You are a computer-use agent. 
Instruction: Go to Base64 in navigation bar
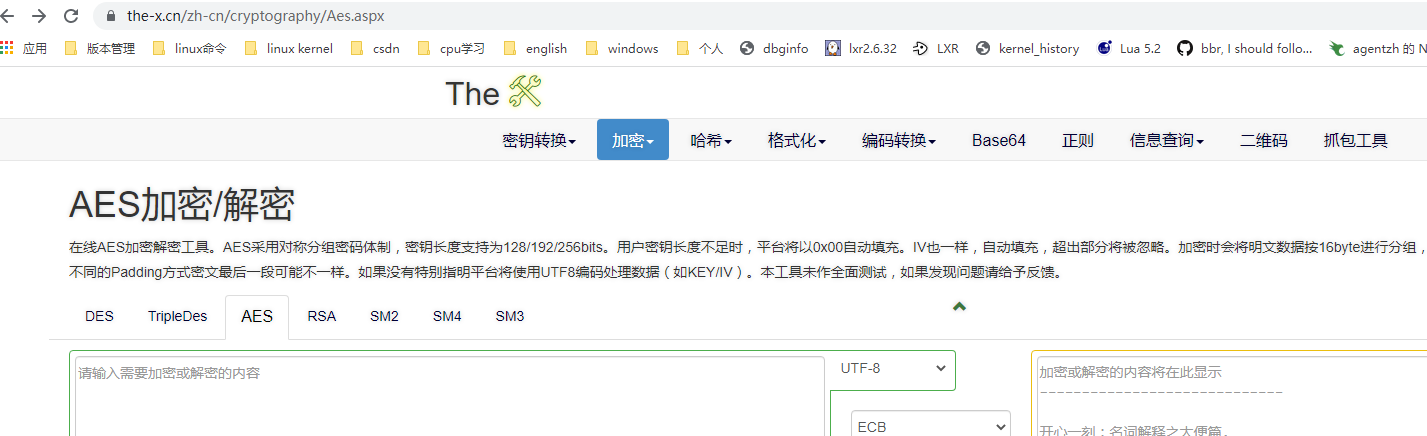[x=999, y=141]
